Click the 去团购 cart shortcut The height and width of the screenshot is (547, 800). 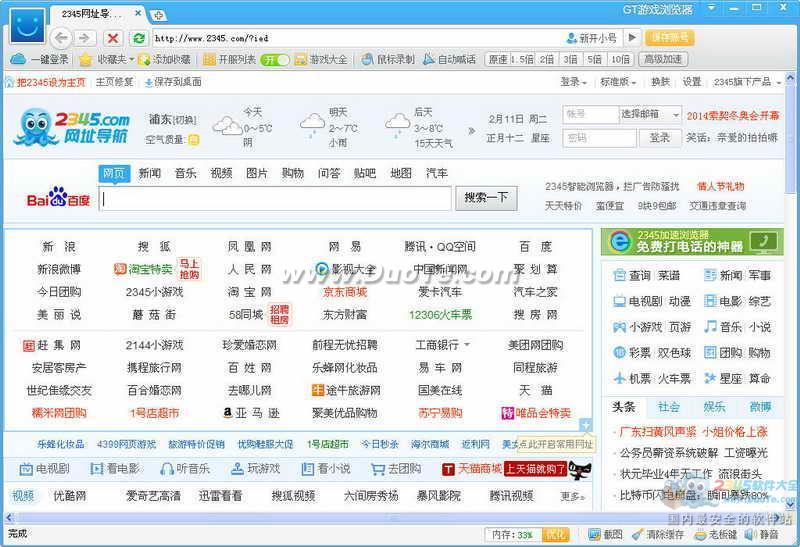(396, 468)
